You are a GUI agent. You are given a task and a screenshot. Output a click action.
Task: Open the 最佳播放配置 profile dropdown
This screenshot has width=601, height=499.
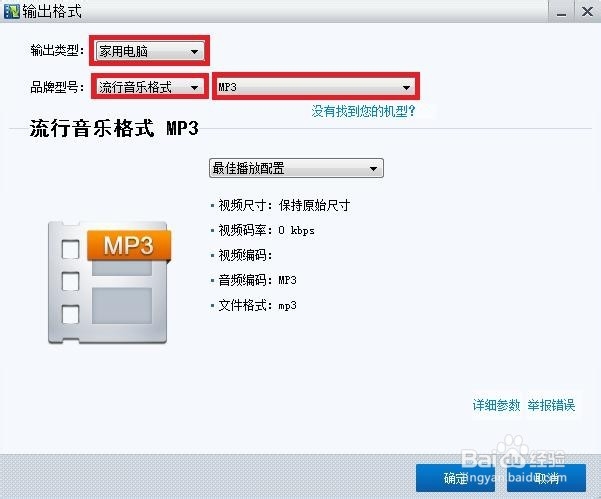point(296,168)
